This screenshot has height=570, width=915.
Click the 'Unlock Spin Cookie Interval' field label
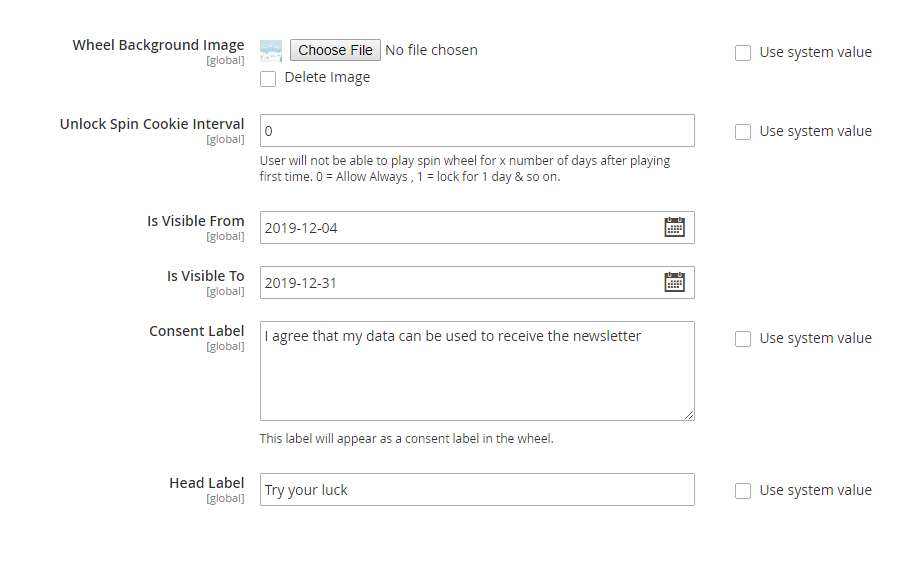click(152, 124)
